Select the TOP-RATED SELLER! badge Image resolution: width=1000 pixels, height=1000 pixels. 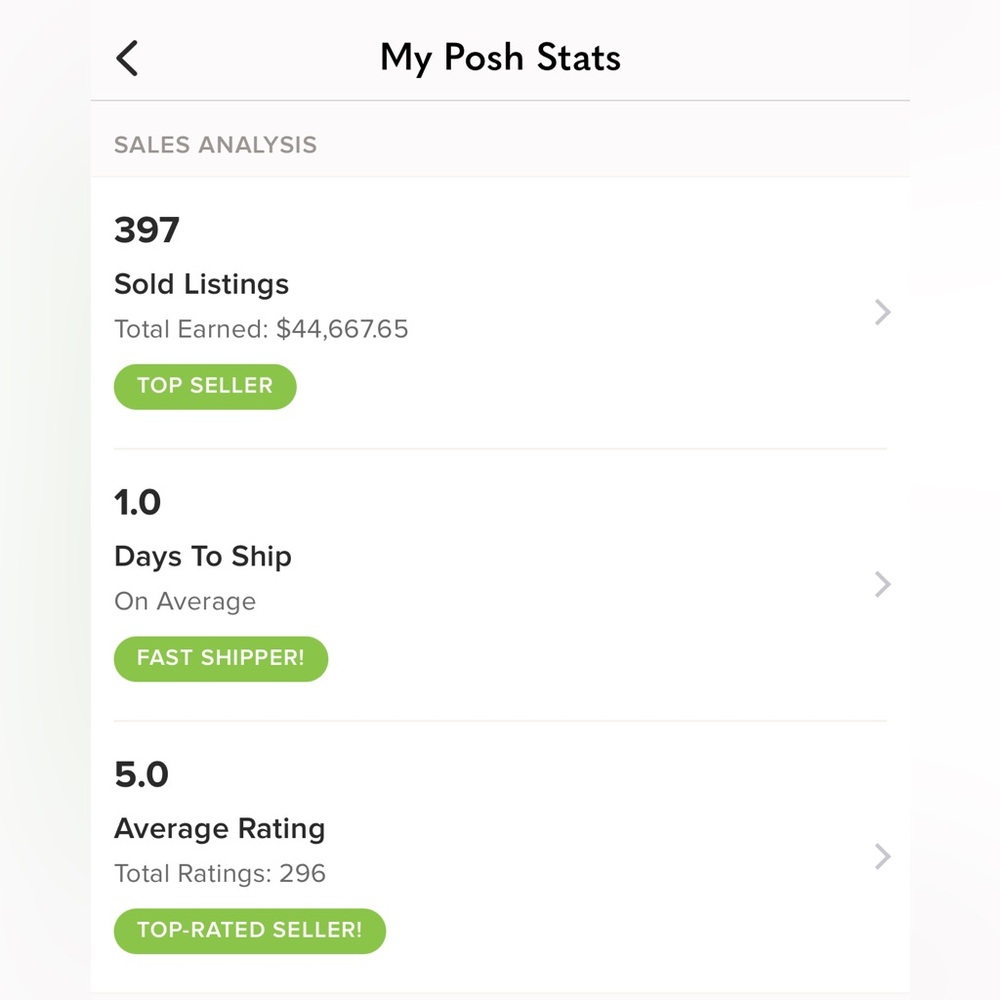[249, 930]
